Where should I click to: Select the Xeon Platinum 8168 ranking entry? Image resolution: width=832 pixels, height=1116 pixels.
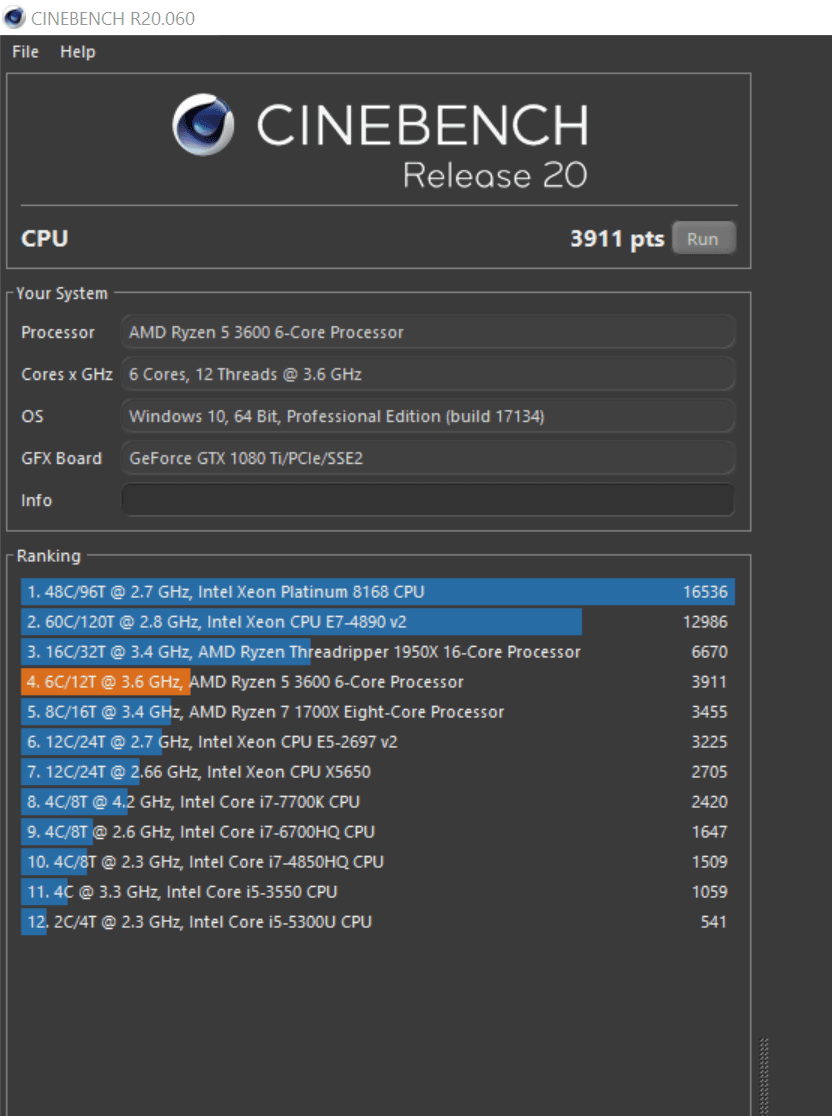point(377,592)
